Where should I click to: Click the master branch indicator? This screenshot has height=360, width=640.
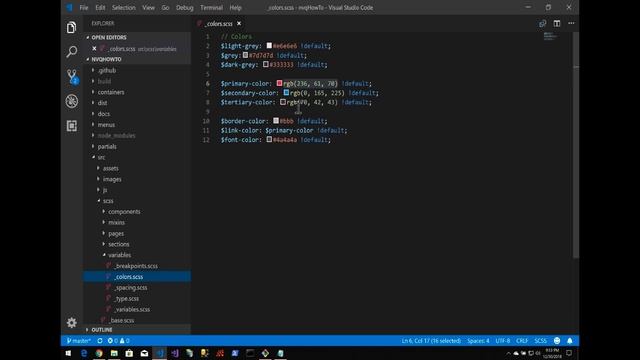pos(78,341)
